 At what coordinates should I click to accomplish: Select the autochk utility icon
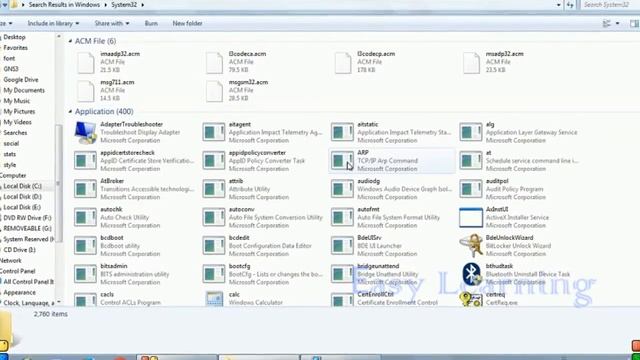85,218
